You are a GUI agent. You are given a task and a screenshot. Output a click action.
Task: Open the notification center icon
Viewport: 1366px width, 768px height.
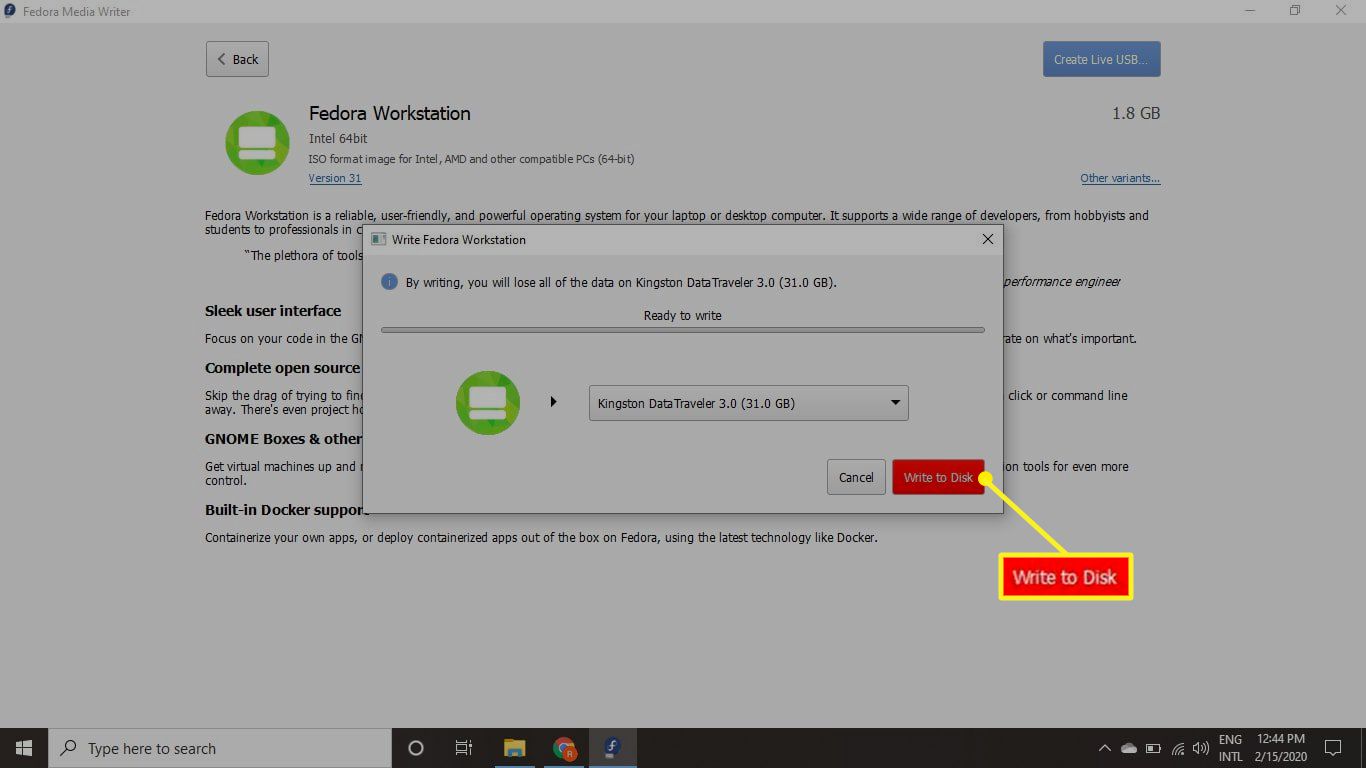[1333, 748]
